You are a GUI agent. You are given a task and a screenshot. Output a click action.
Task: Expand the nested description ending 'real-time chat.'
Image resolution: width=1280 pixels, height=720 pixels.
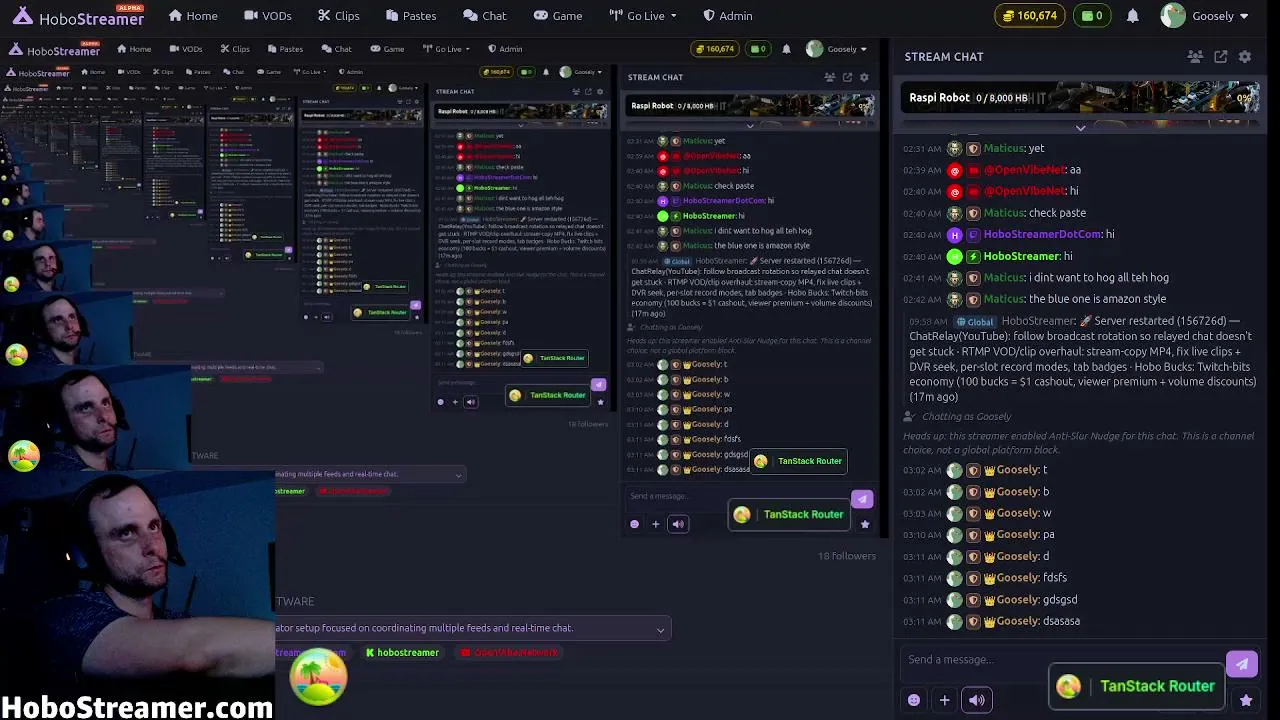(x=458, y=475)
